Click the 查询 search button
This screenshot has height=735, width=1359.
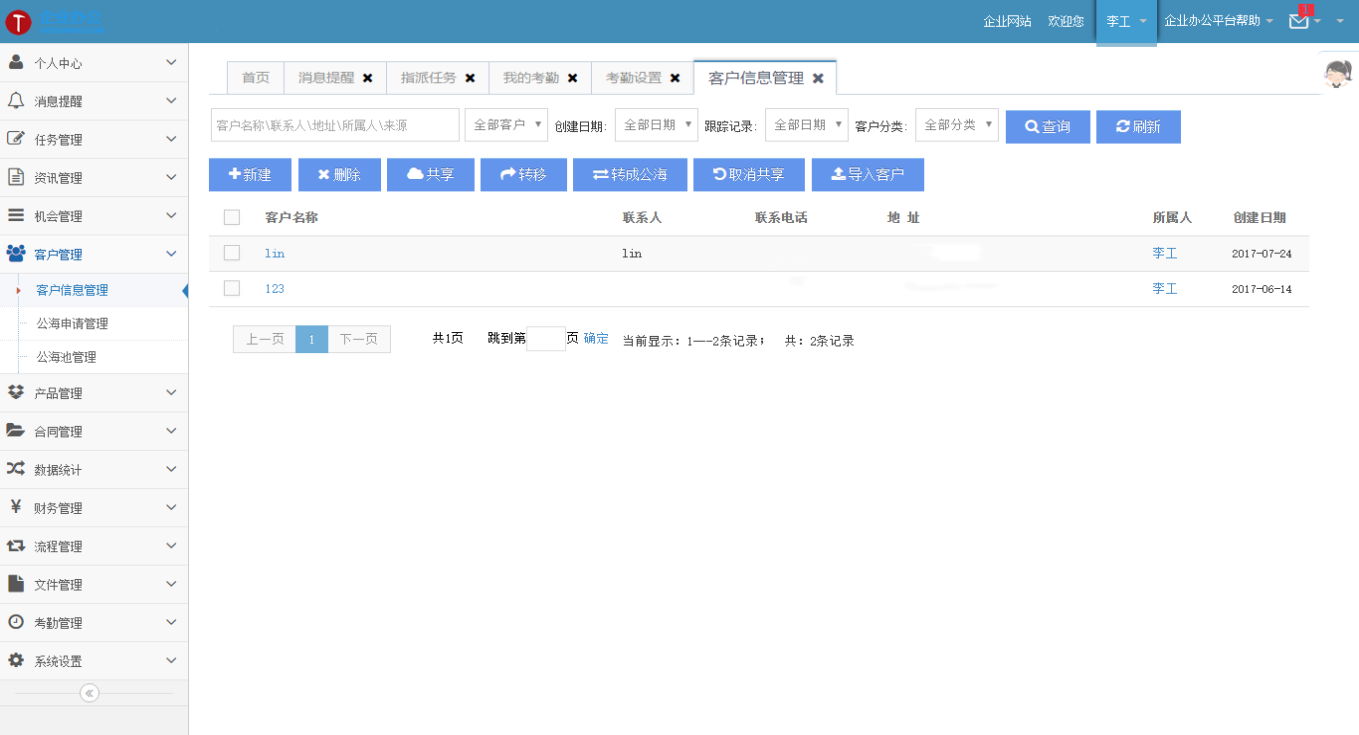coord(1047,127)
